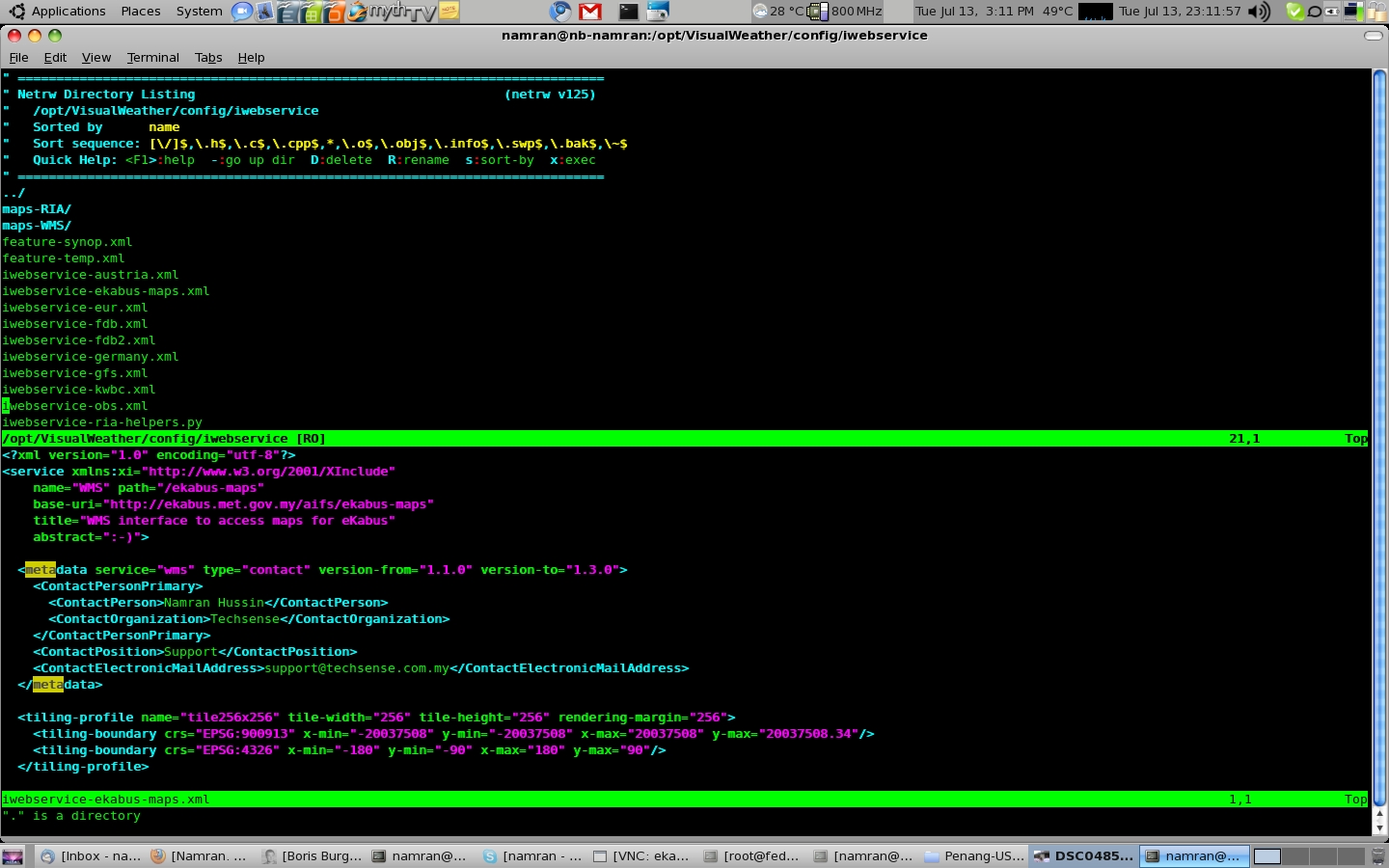
Task: Click the volume speaker icon
Action: click(1259, 12)
